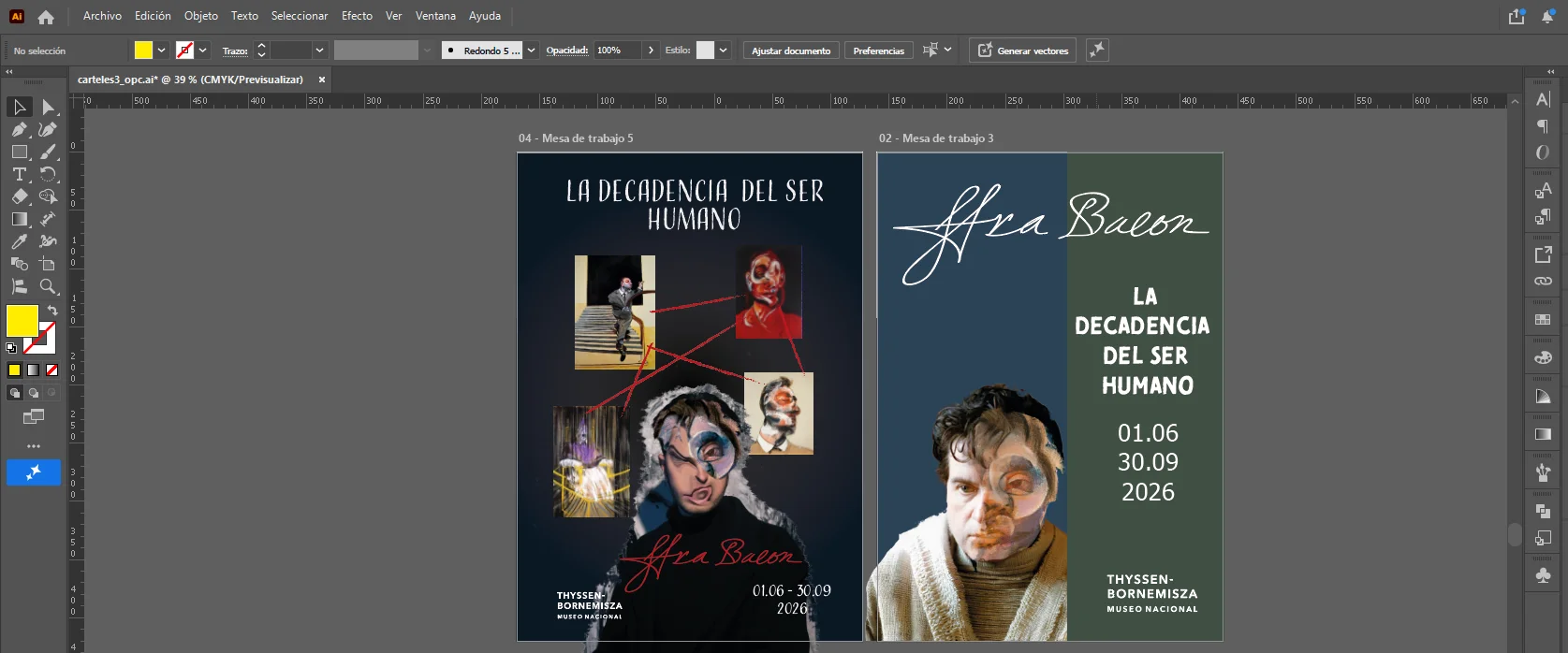1568x653 pixels.
Task: Reset default fill and stroke icon
Action: (x=11, y=347)
